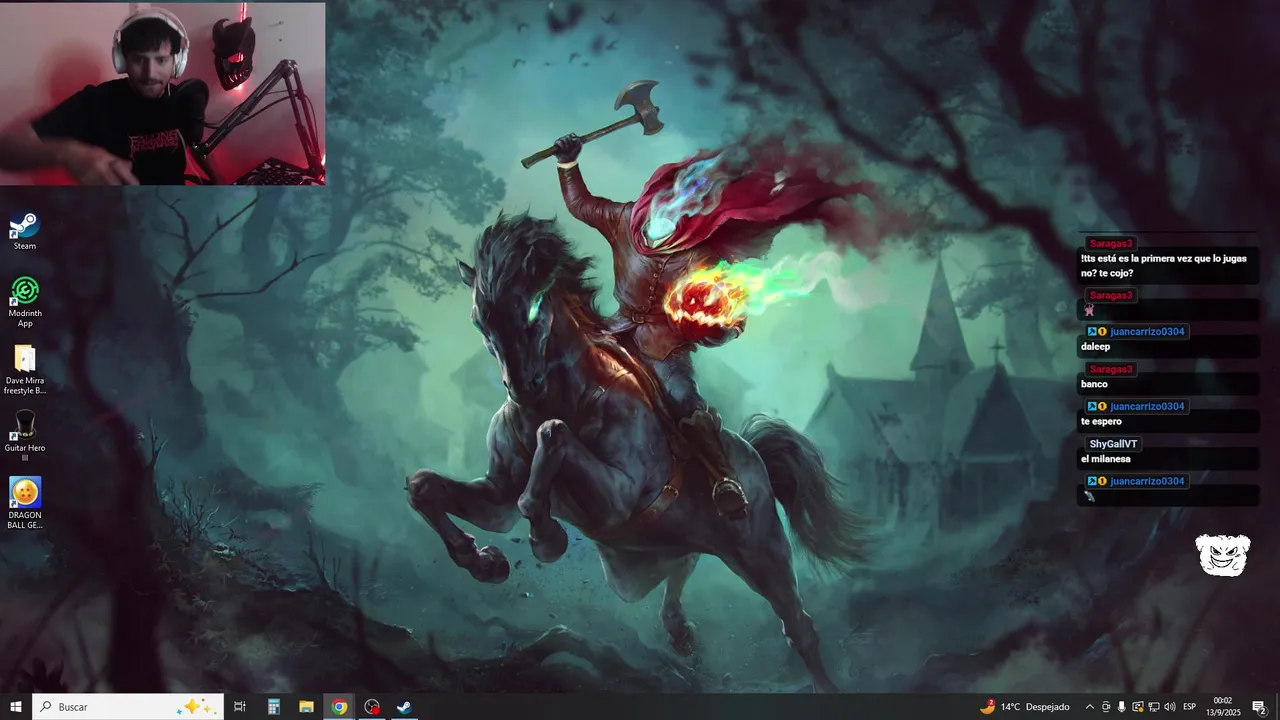Click the camera Meet Now tray icon
Screen dimensions: 1280x720
(x=1106, y=707)
